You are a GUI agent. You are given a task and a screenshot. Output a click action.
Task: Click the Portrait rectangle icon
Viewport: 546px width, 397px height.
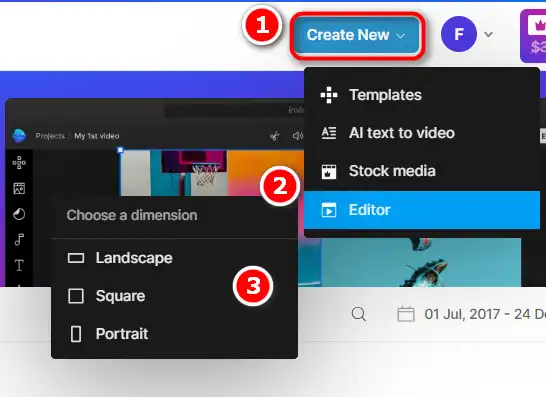[76, 334]
